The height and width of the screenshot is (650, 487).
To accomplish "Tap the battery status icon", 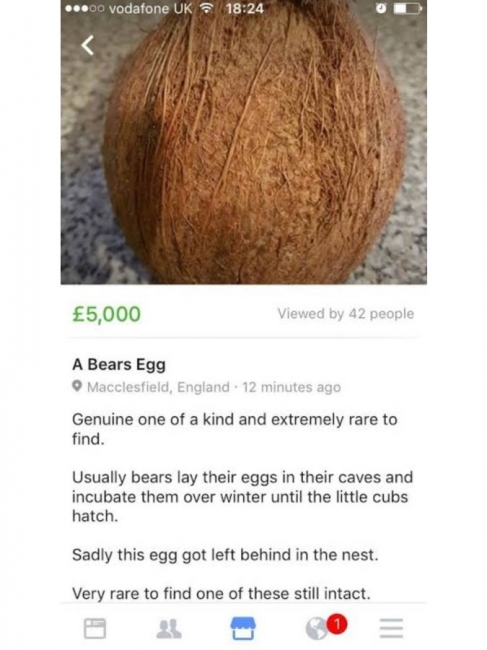I will (x=407, y=8).
